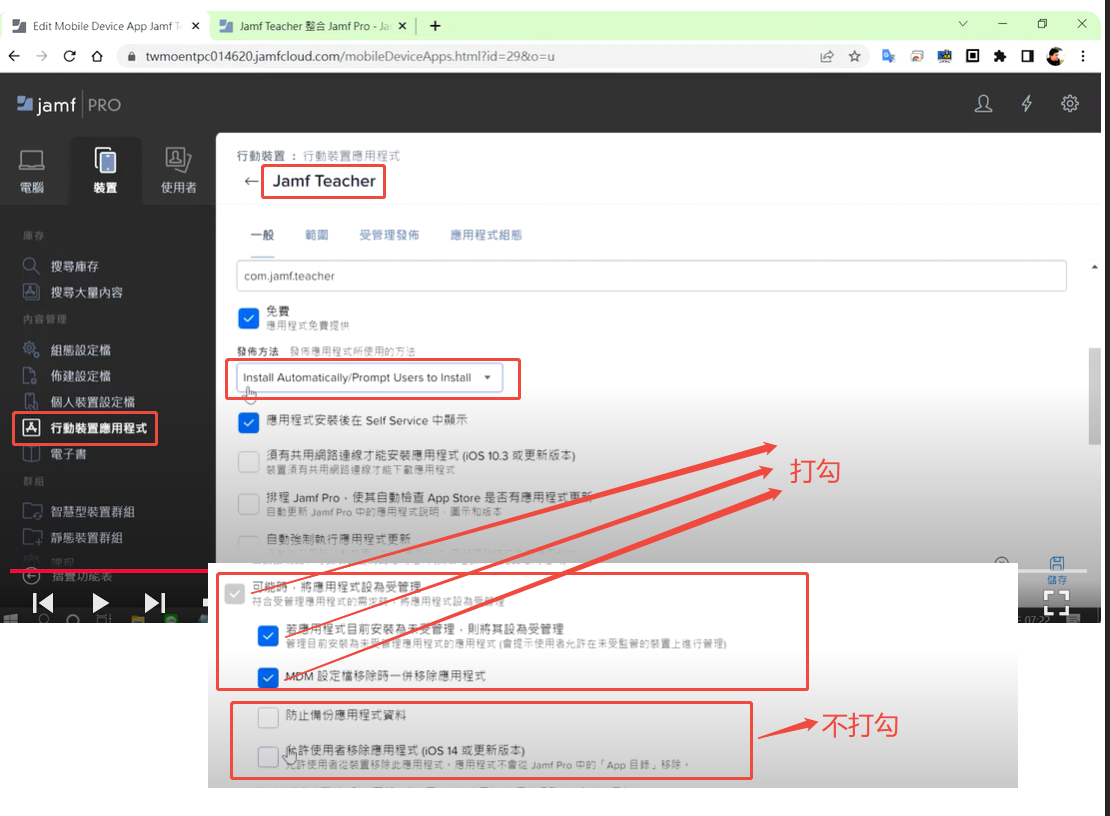Switch to Jamf Teacher 整合 Jamf Pro browser tab
Image resolution: width=1110 pixels, height=816 pixels.
(x=314, y=26)
